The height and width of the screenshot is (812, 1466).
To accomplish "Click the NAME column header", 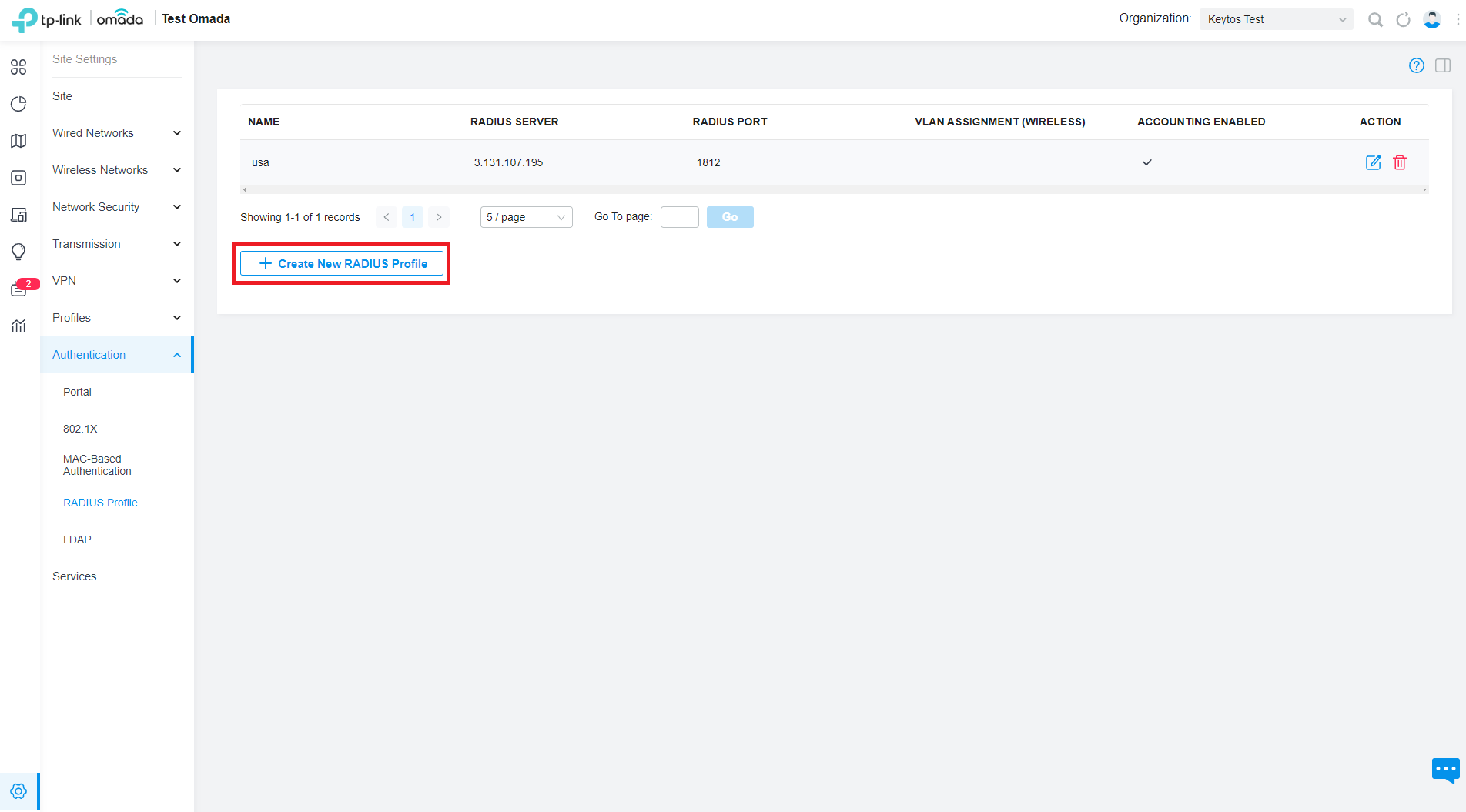I will [264, 122].
